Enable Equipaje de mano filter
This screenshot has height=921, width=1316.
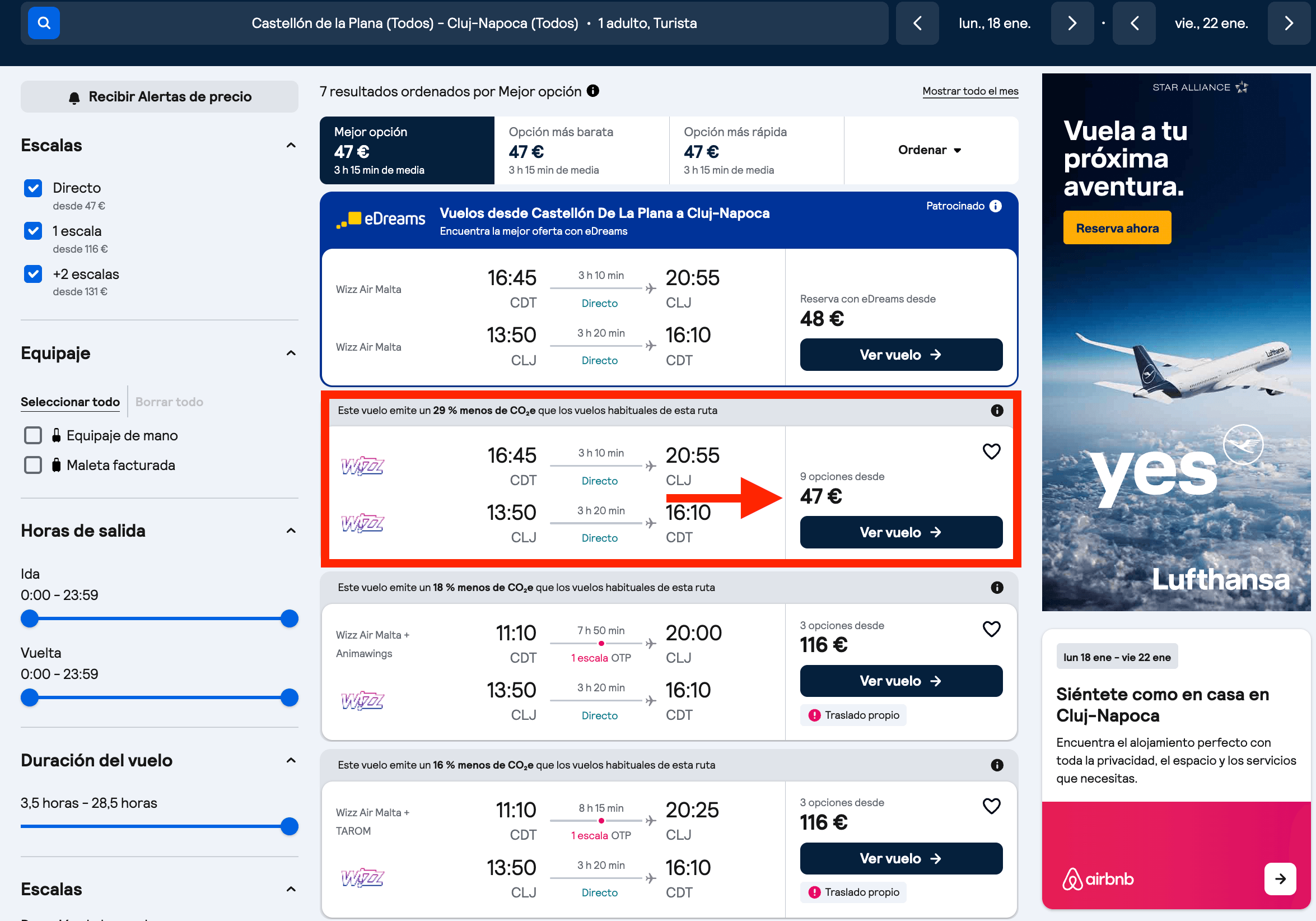click(33, 436)
